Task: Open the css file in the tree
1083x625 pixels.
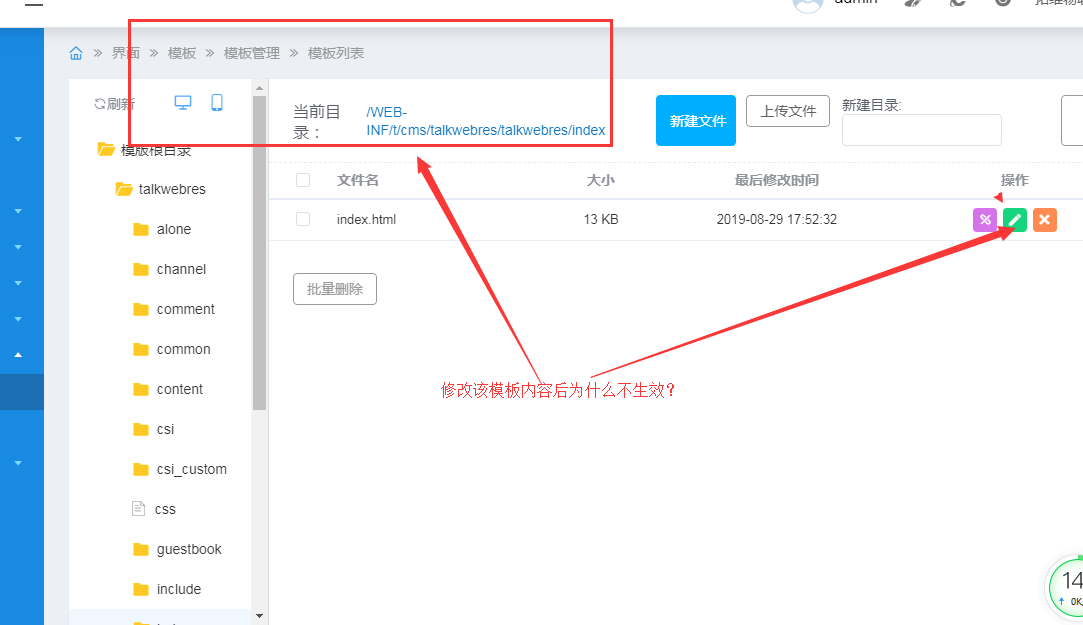Action: (165, 509)
